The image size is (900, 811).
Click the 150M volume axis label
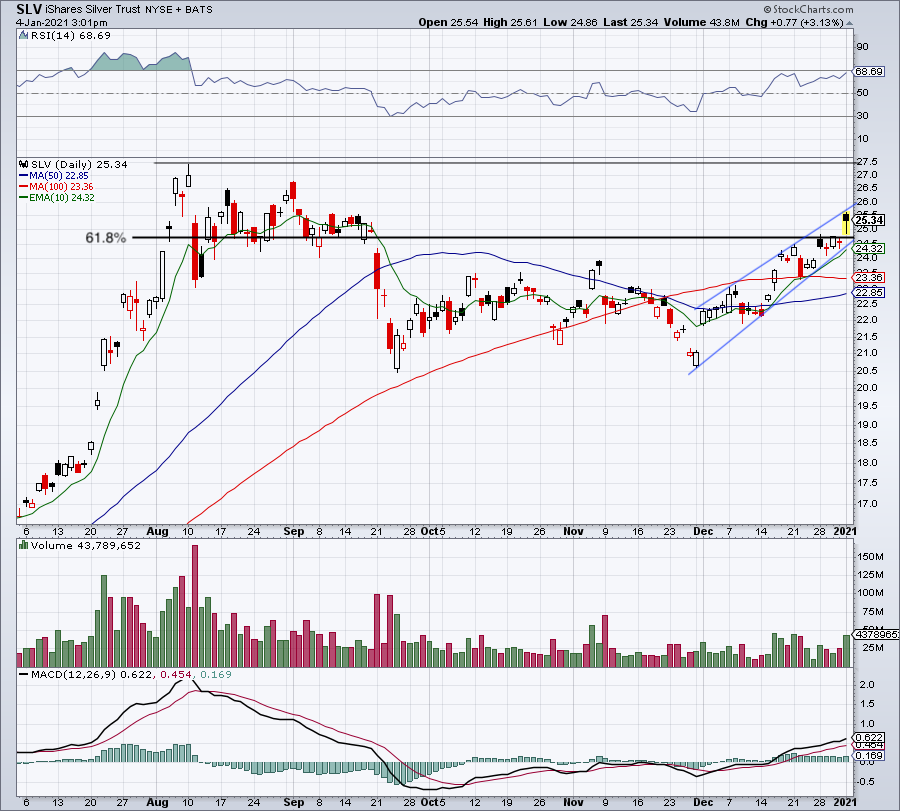(870, 557)
